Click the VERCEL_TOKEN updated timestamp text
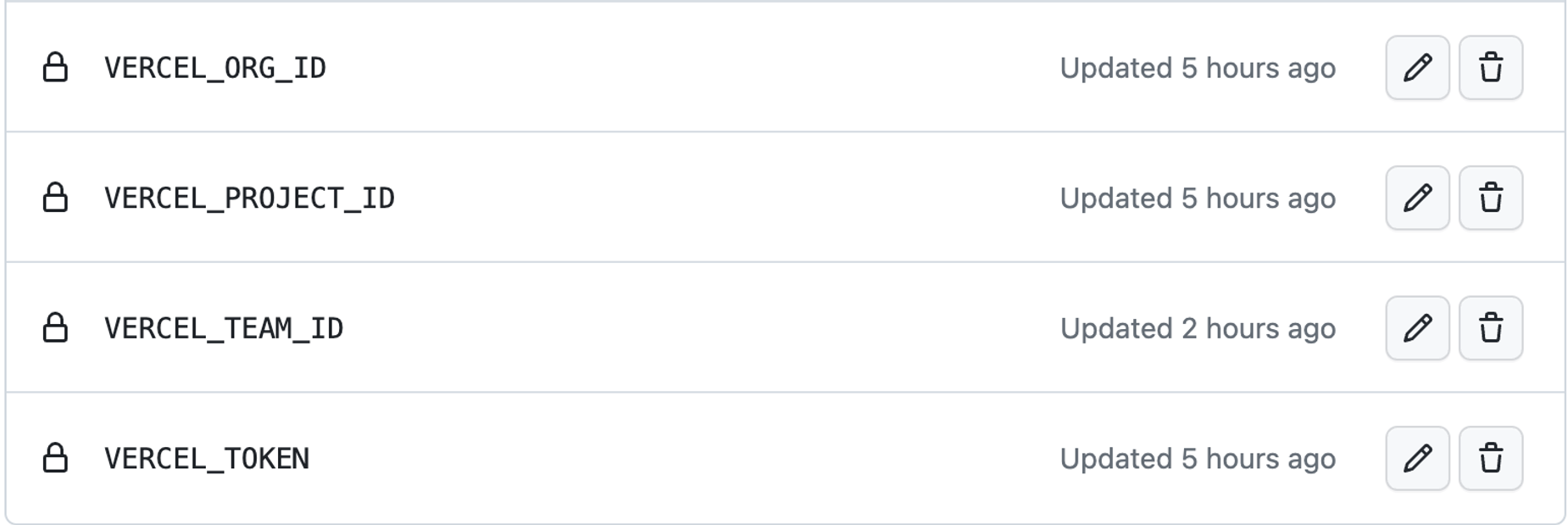This screenshot has height=525, width=1568. pyautogui.click(x=1197, y=459)
